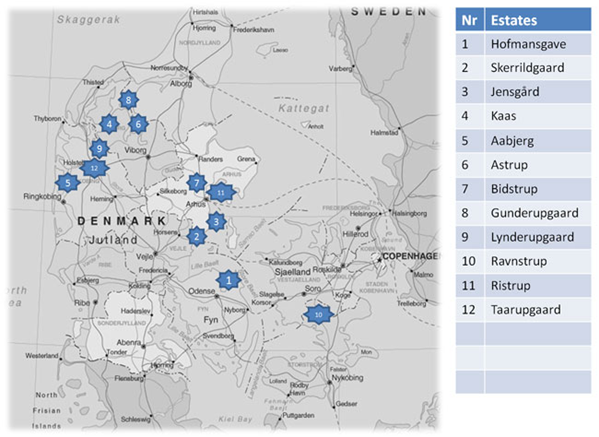Click star marker 1 near Odense
The image size is (599, 437).
coord(228,280)
